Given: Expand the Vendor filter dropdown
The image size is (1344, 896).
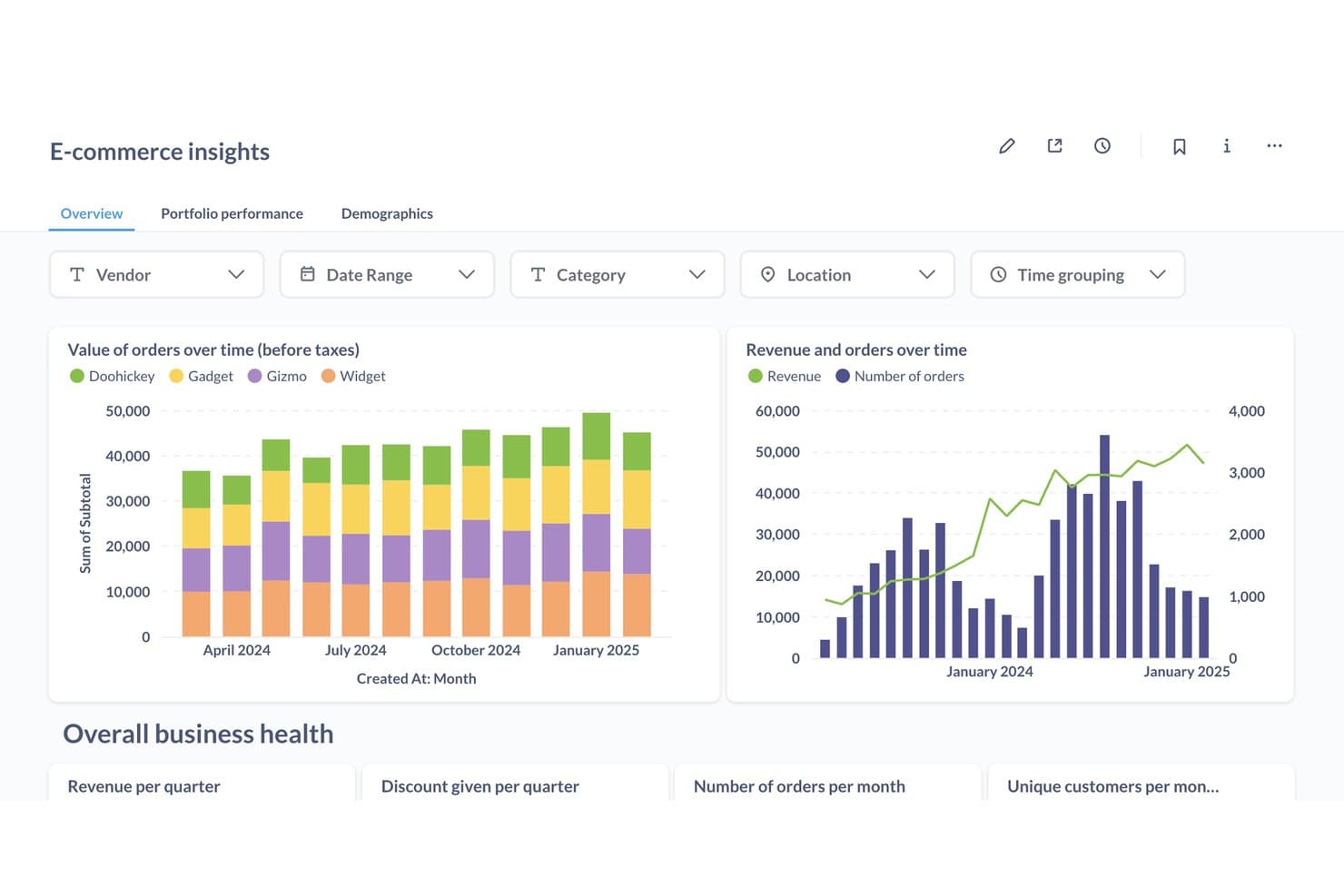Looking at the screenshot, I should coord(156,274).
